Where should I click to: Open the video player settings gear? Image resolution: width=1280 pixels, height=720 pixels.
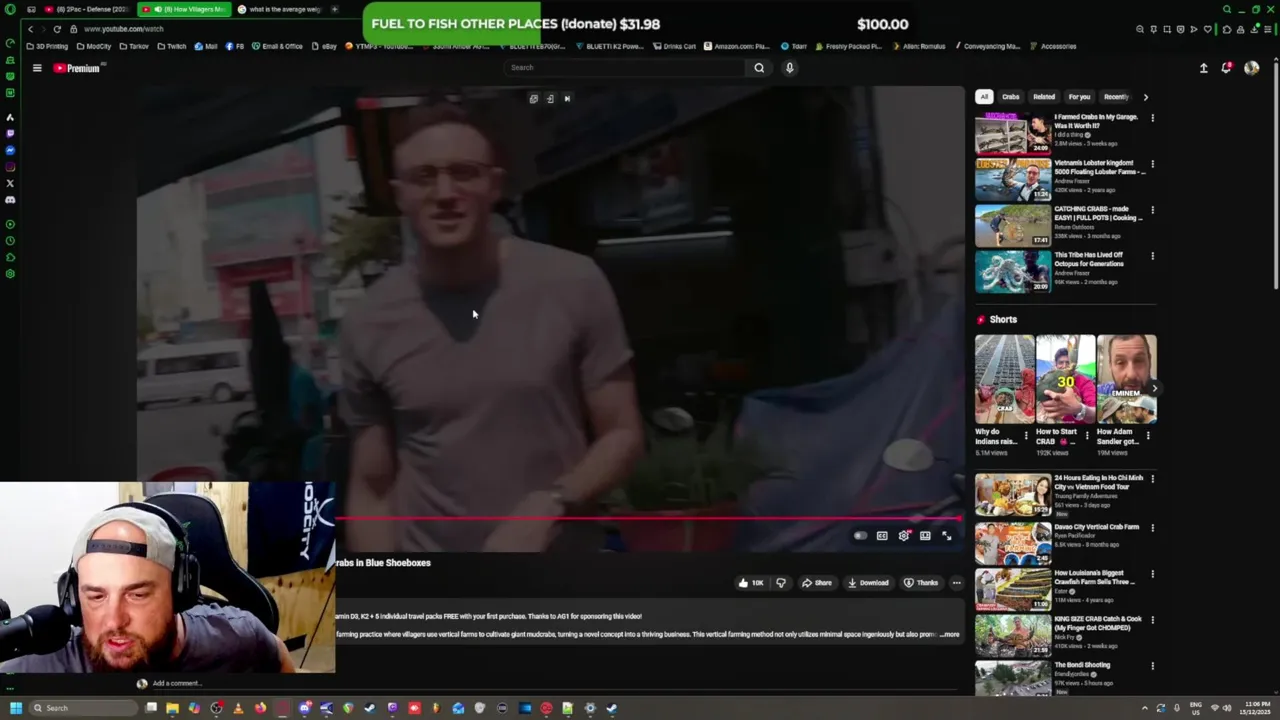(904, 536)
